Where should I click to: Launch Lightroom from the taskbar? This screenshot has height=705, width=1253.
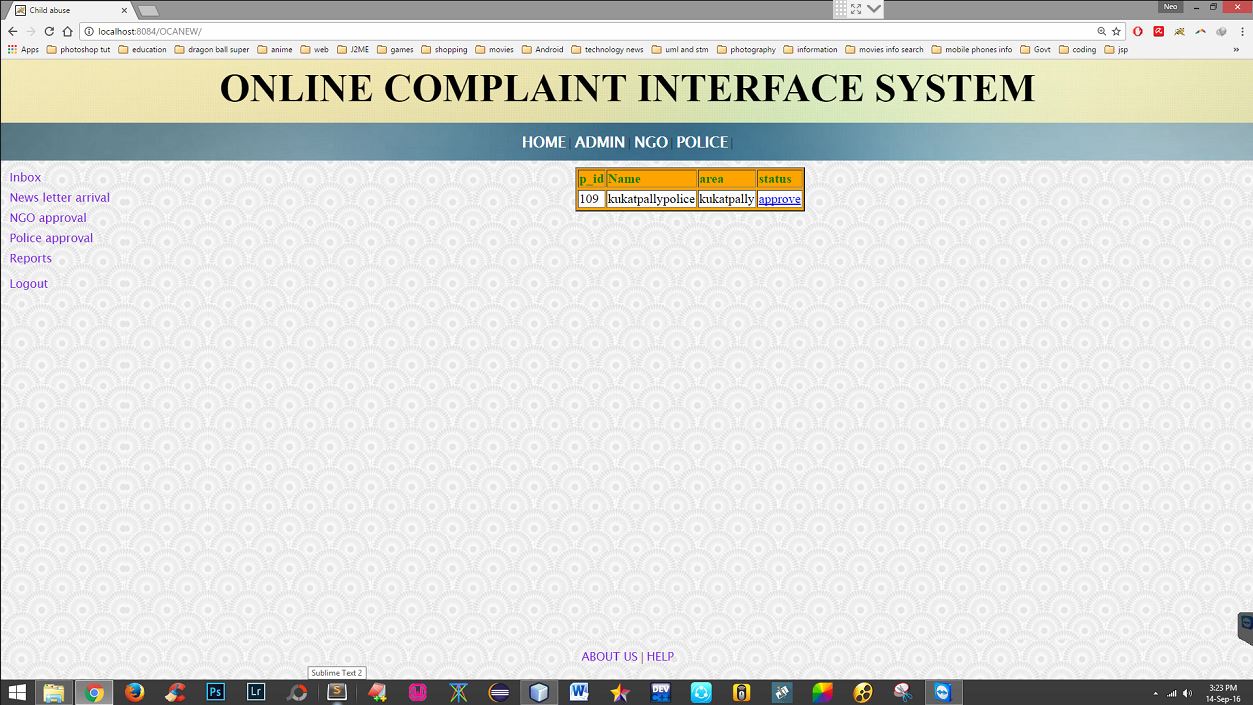(x=256, y=692)
